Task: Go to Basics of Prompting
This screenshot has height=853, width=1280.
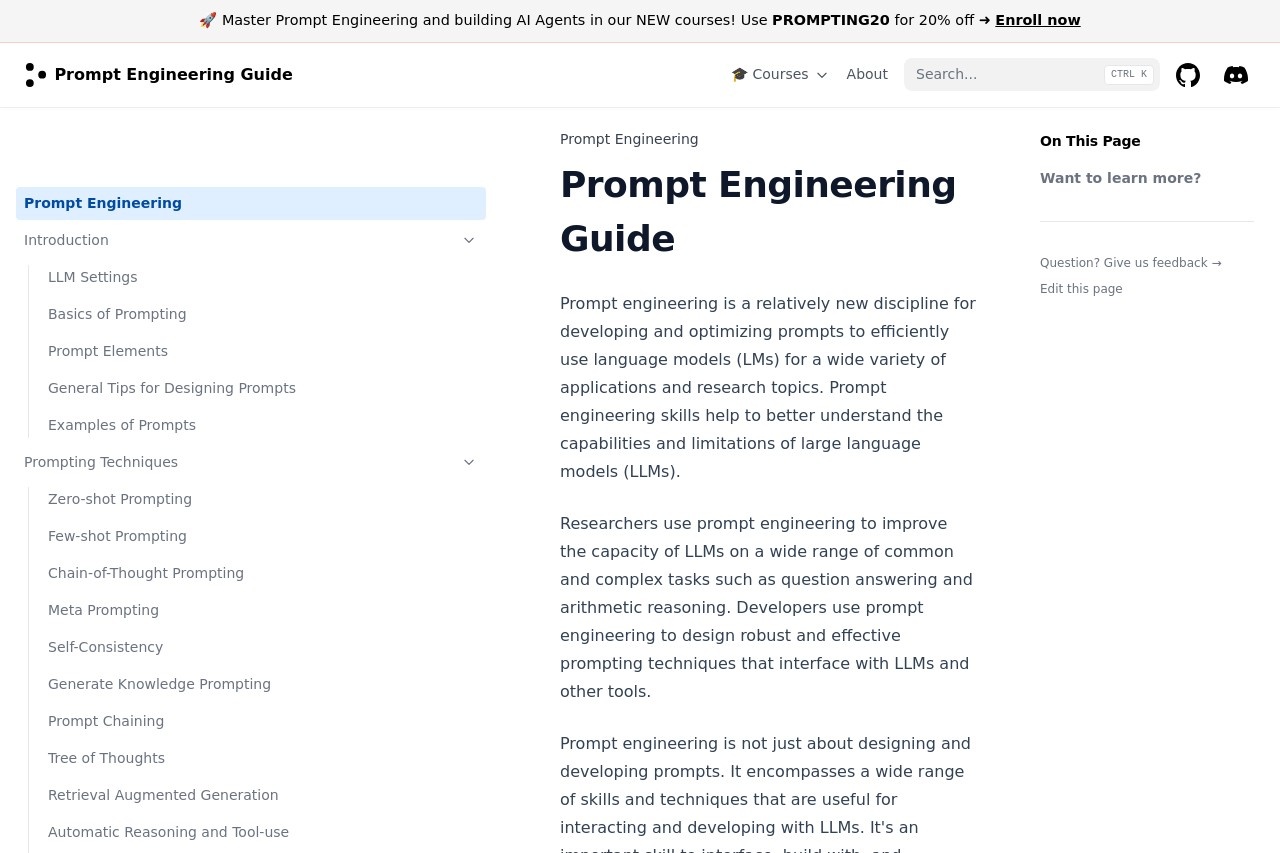Action: tap(117, 314)
